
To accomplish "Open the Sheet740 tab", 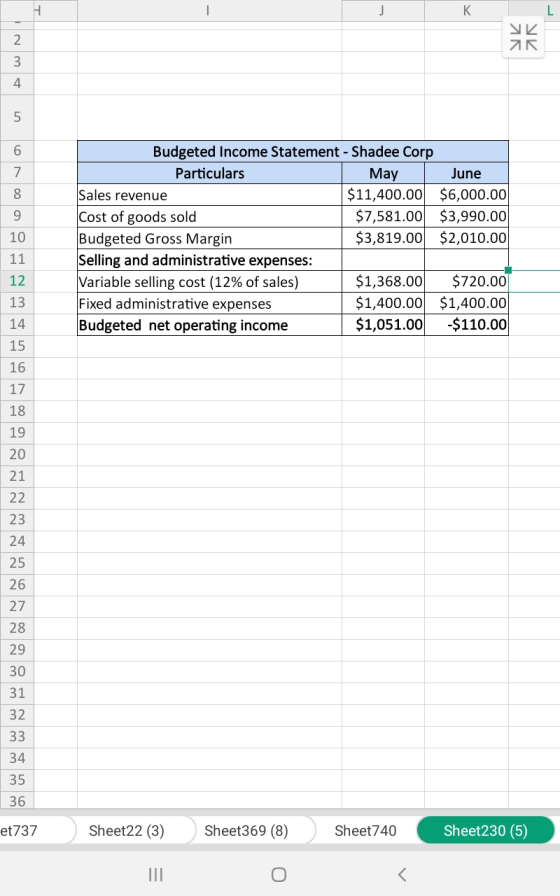I will 366,830.
